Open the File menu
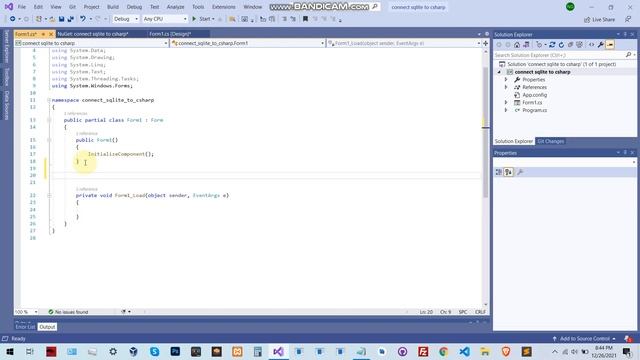The height and width of the screenshot is (360, 640). coord(22,7)
